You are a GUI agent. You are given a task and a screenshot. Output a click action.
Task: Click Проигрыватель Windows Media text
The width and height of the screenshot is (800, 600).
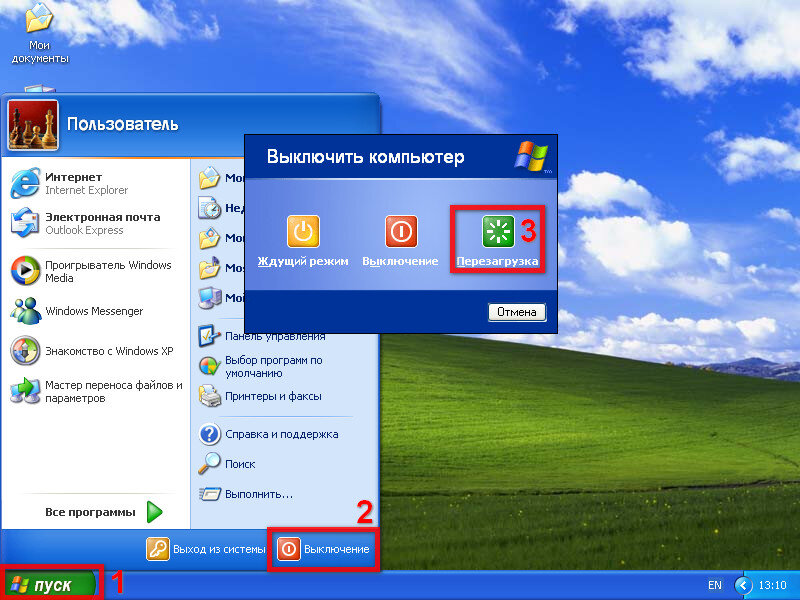108,271
